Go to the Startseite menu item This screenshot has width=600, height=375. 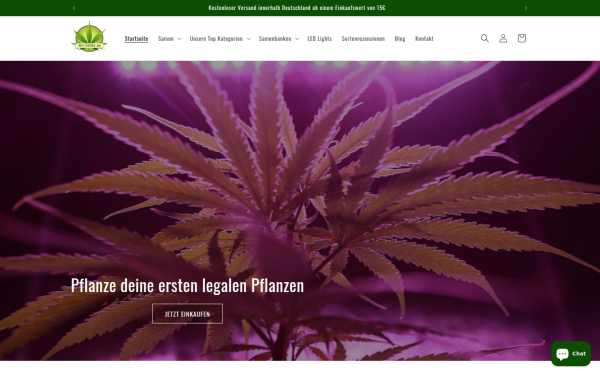pos(136,38)
